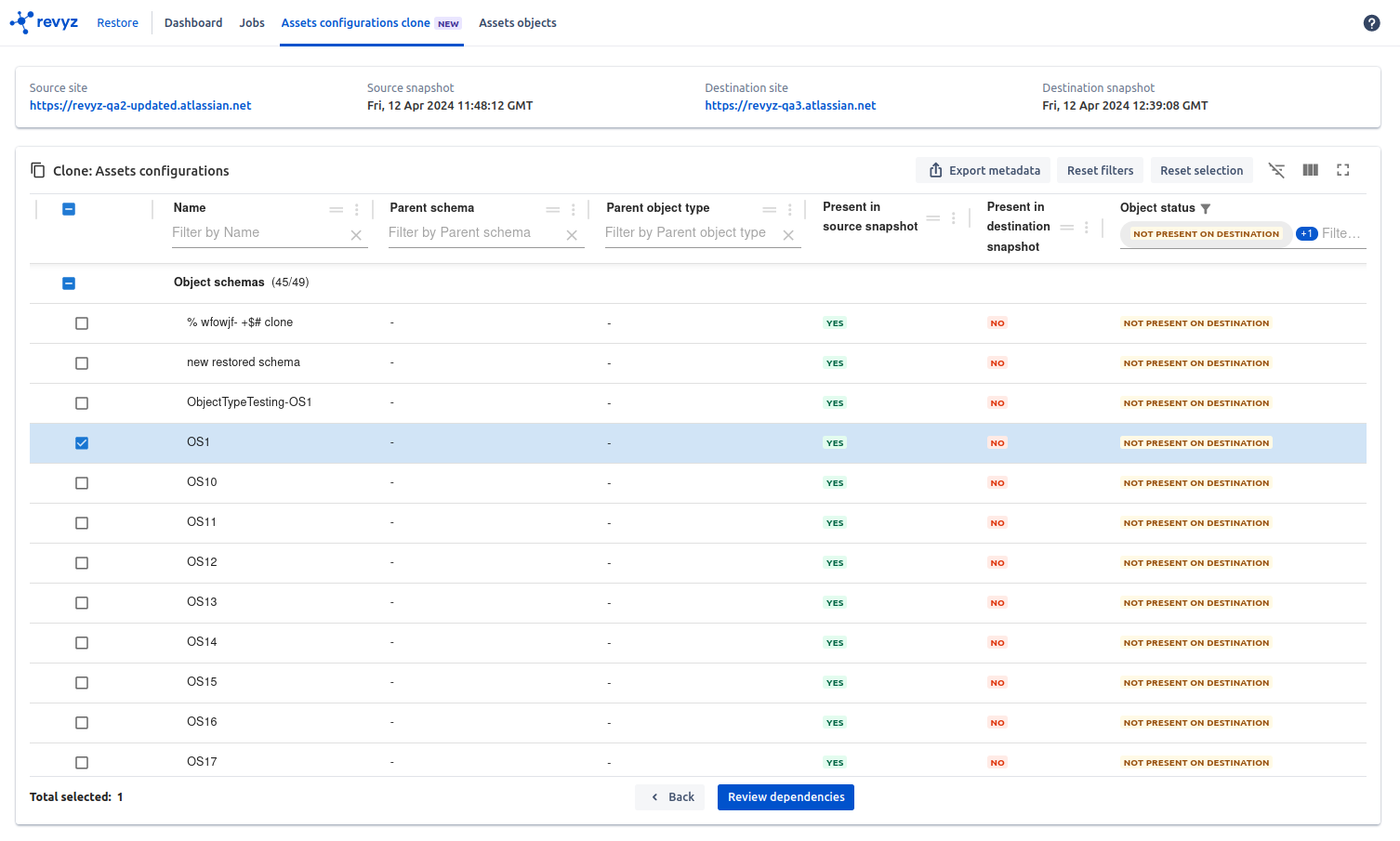1400x841 pixels.
Task: Check the 'new restored schema' row checkbox
Action: click(x=82, y=363)
